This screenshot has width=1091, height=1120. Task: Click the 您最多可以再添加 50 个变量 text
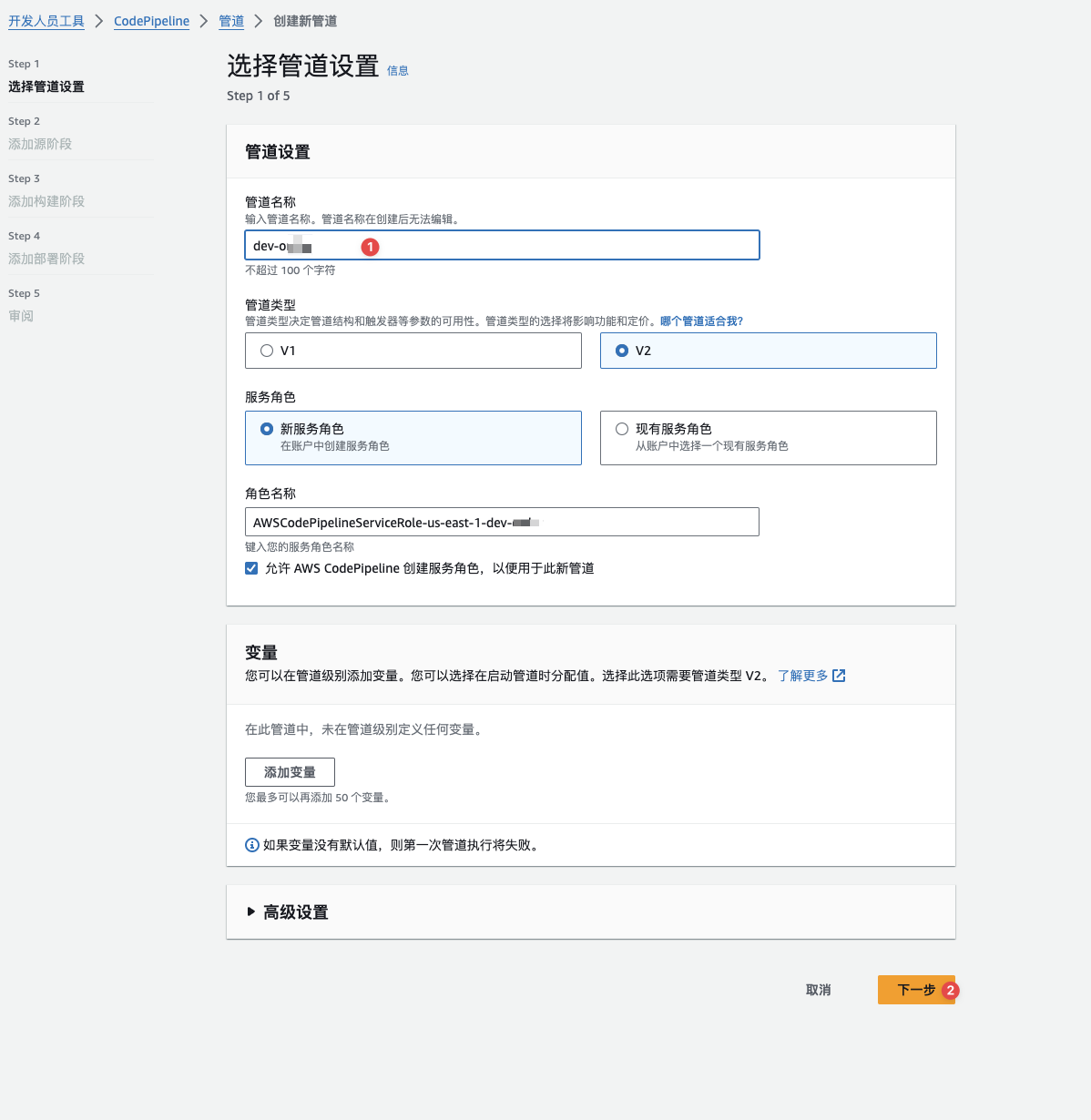pos(318,798)
